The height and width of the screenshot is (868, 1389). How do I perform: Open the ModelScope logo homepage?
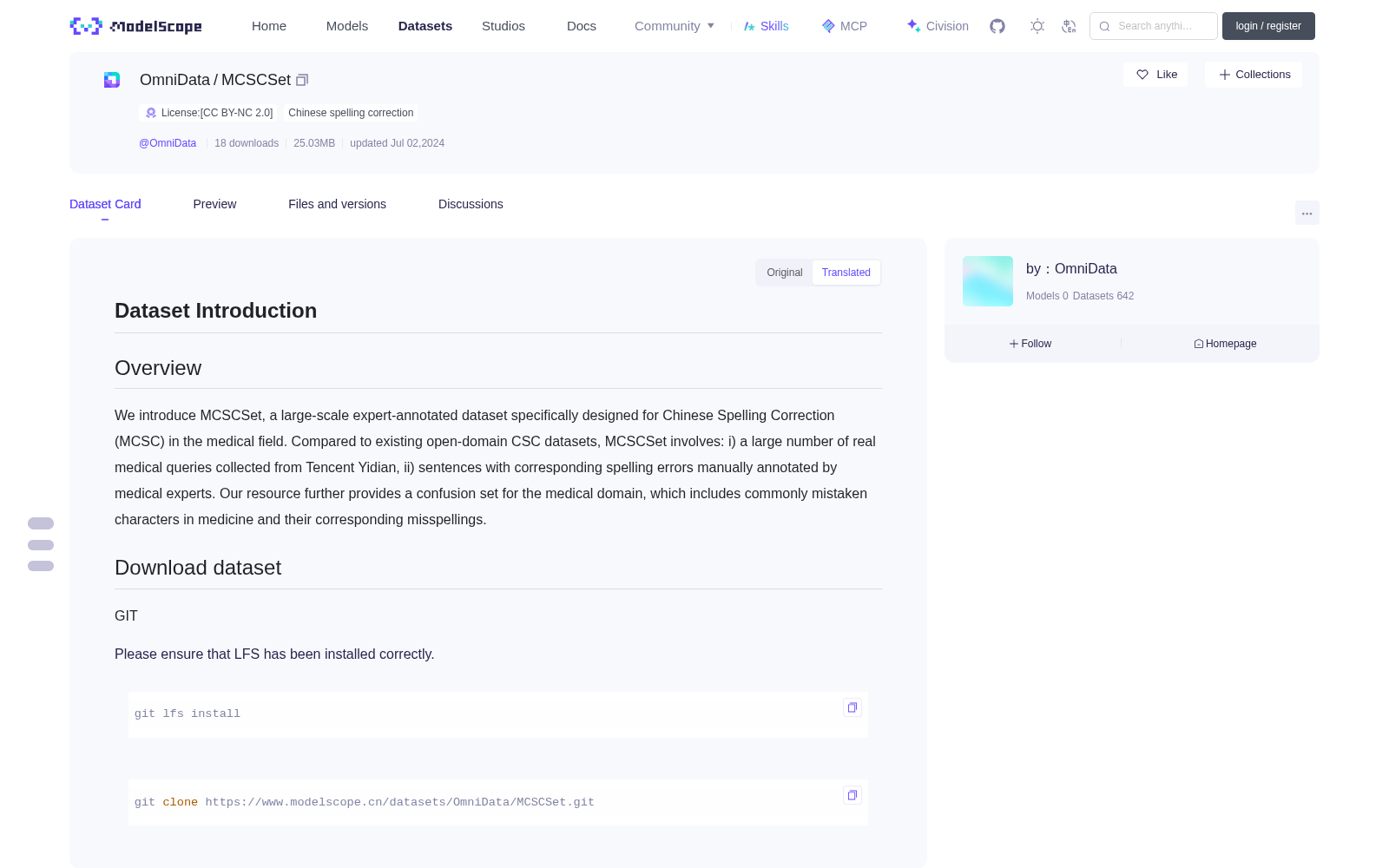coord(135,26)
